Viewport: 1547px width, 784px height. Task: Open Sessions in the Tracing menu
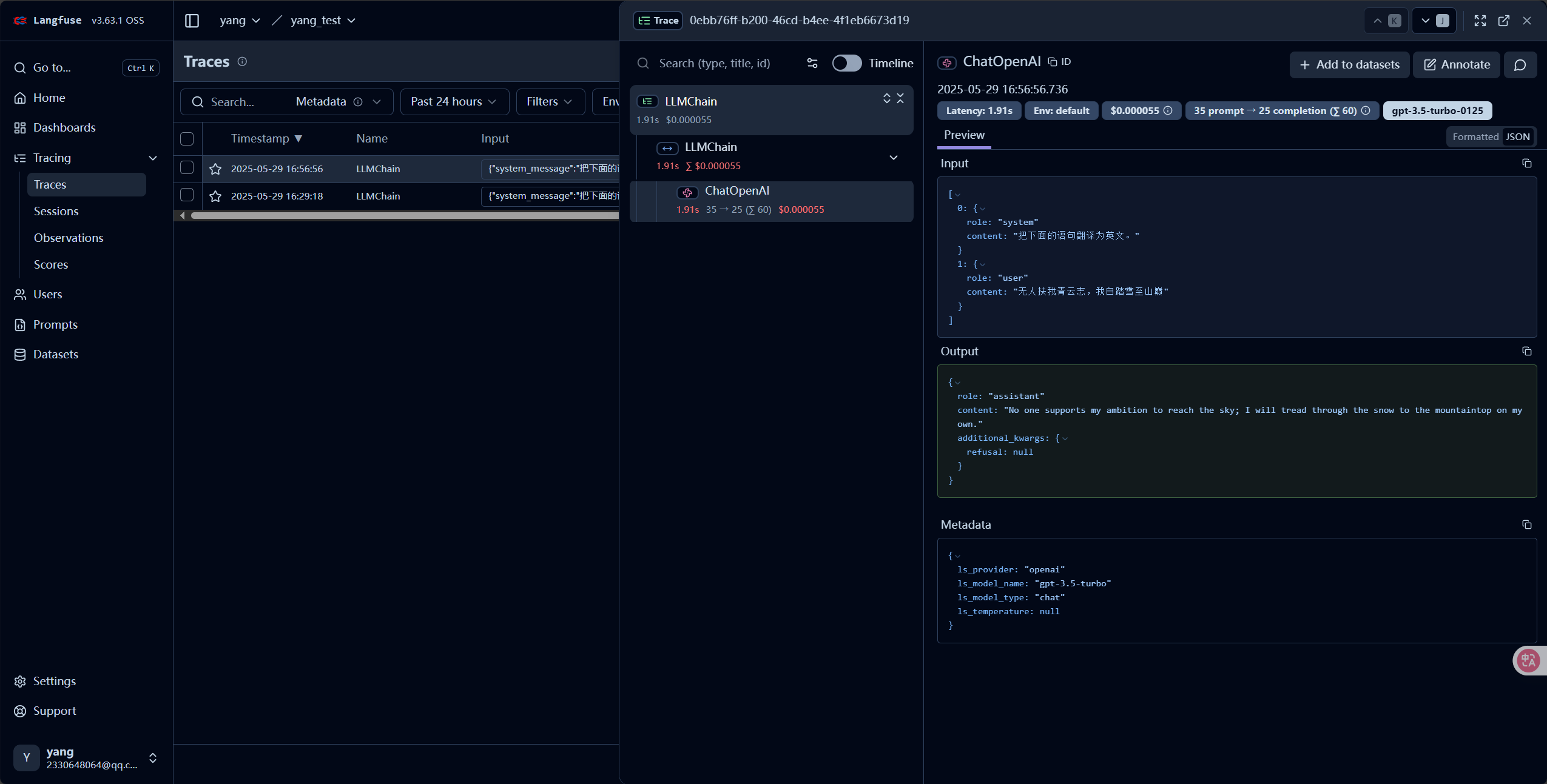(x=56, y=211)
